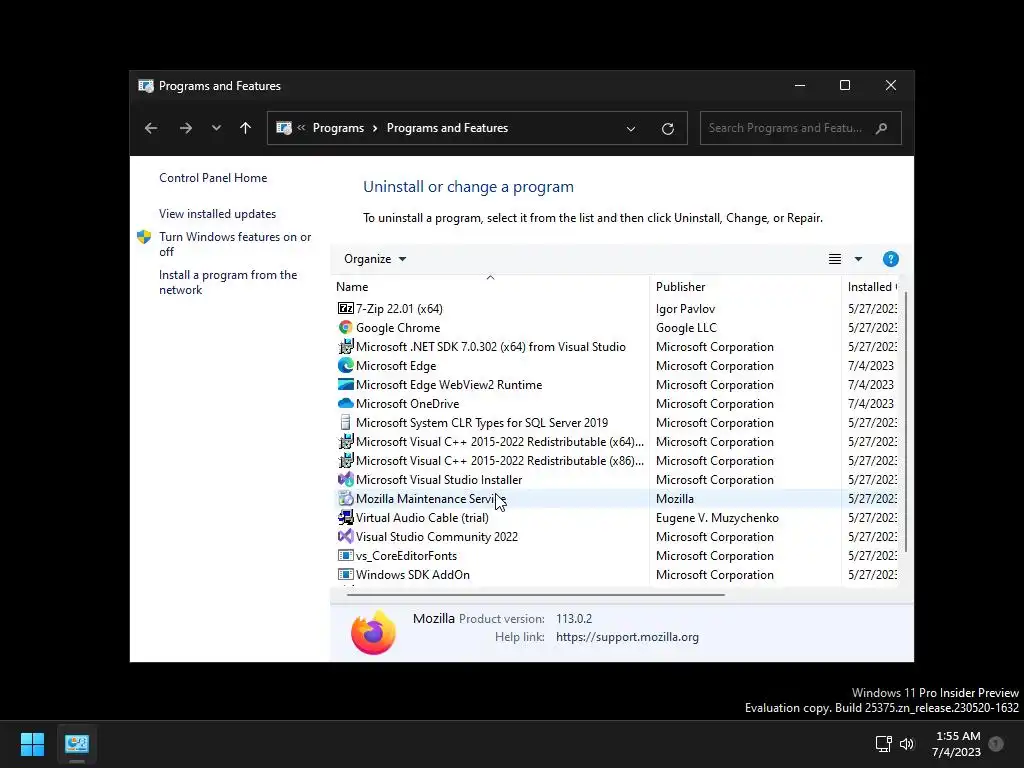Viewport: 1024px width, 768px height.
Task: Refresh the Programs and Features list
Action: 667,129
